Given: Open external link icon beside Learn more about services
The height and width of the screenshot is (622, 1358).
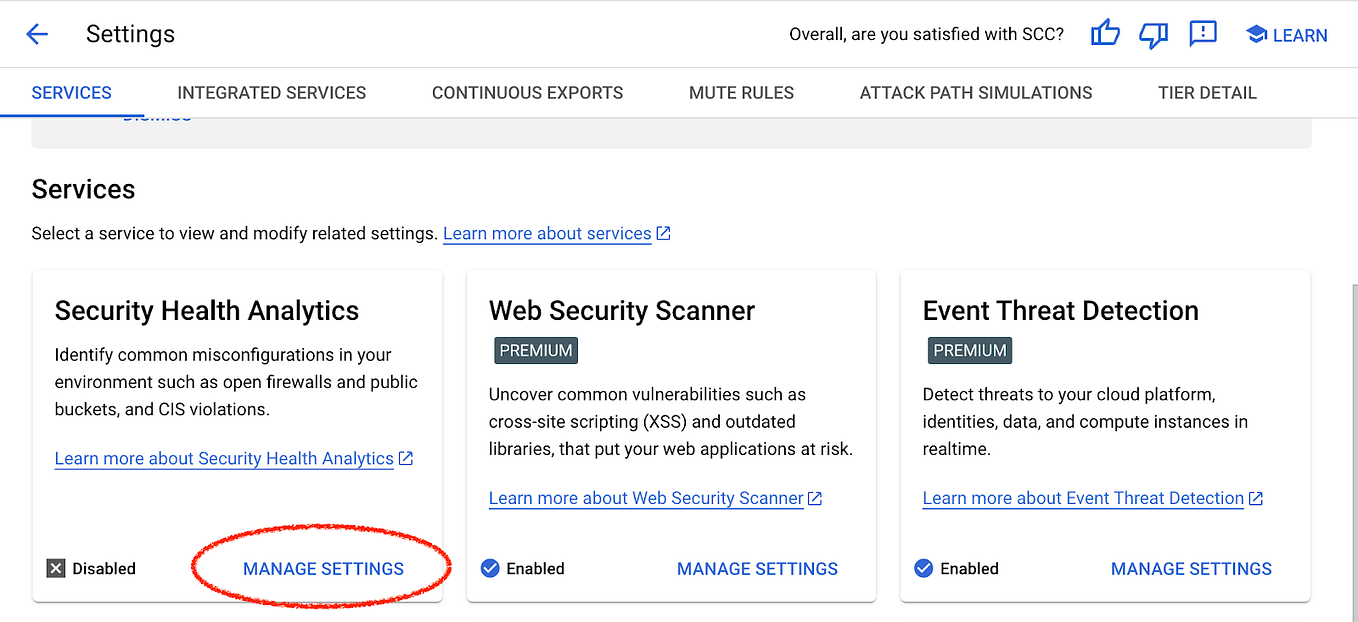Looking at the screenshot, I should tap(663, 232).
